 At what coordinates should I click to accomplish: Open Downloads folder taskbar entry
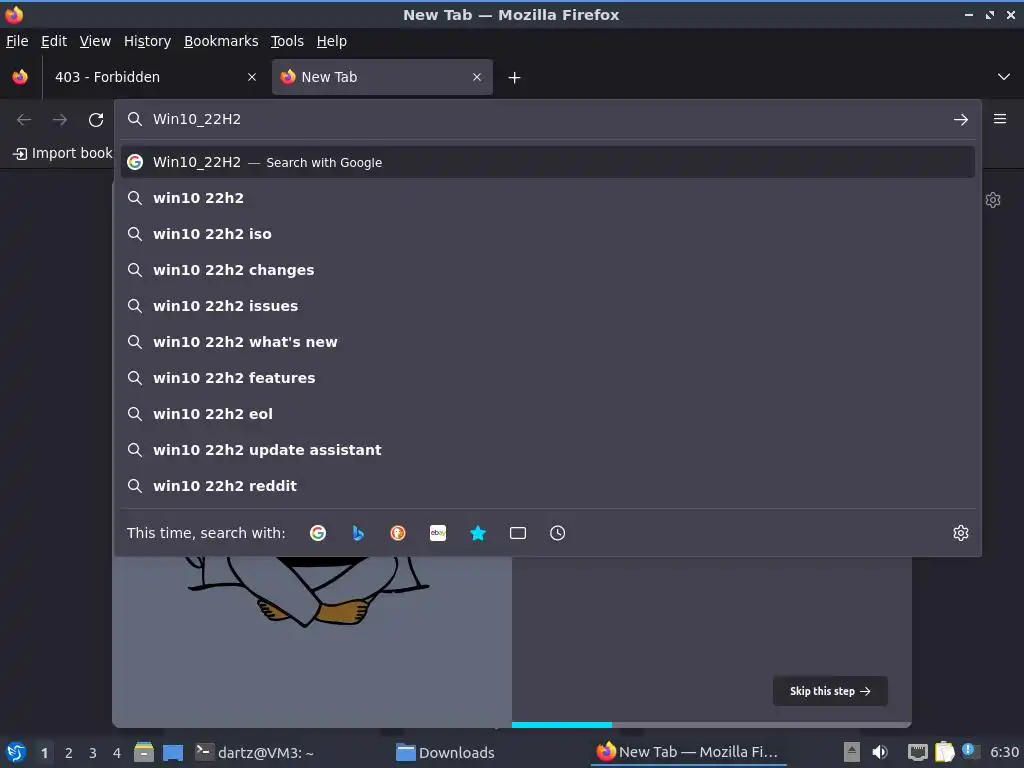point(445,752)
